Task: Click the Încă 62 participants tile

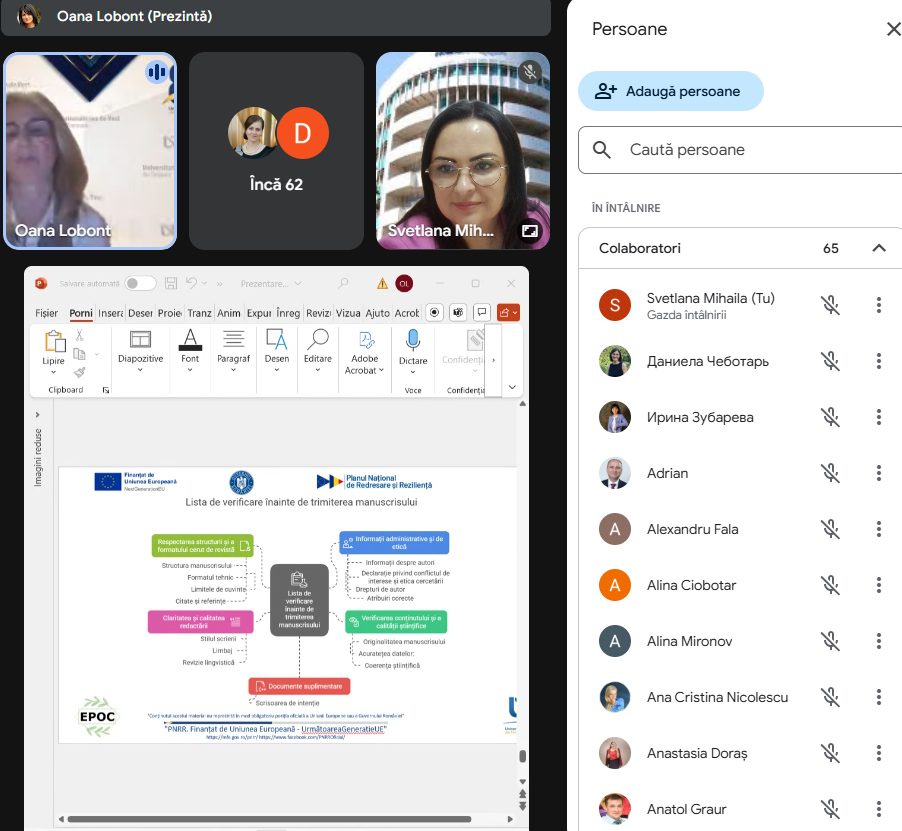Action: click(x=277, y=150)
